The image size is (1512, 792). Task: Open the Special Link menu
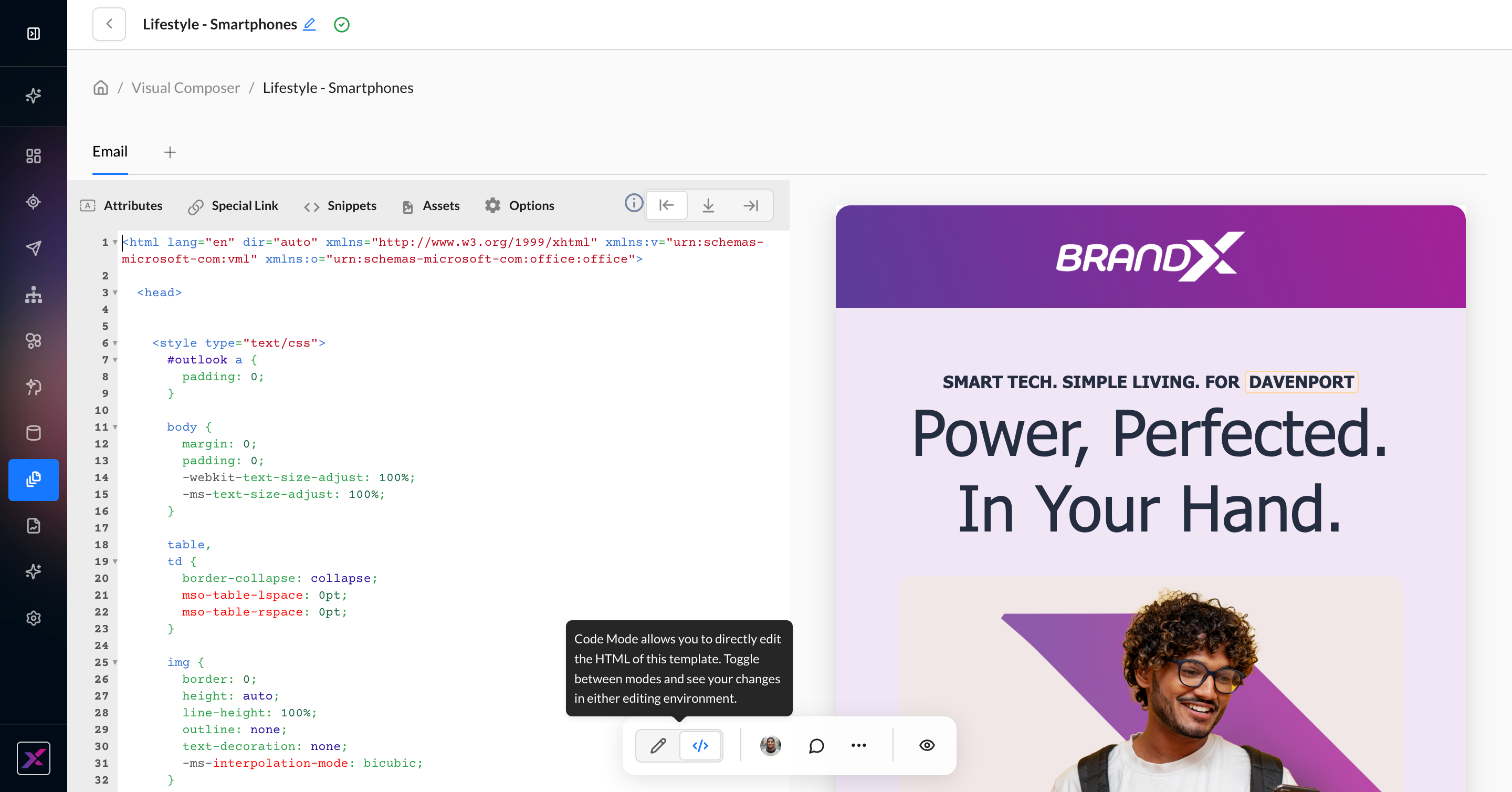coord(233,205)
